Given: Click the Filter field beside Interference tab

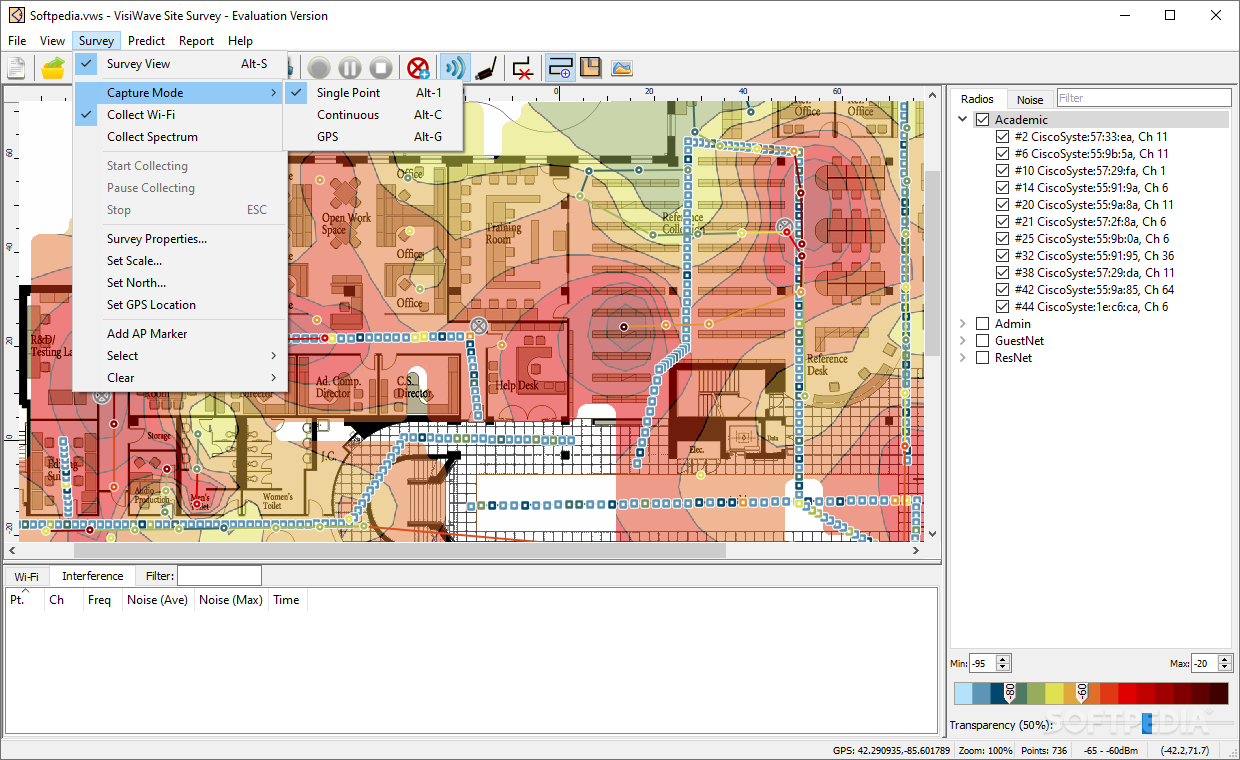Looking at the screenshot, I should 219,576.
